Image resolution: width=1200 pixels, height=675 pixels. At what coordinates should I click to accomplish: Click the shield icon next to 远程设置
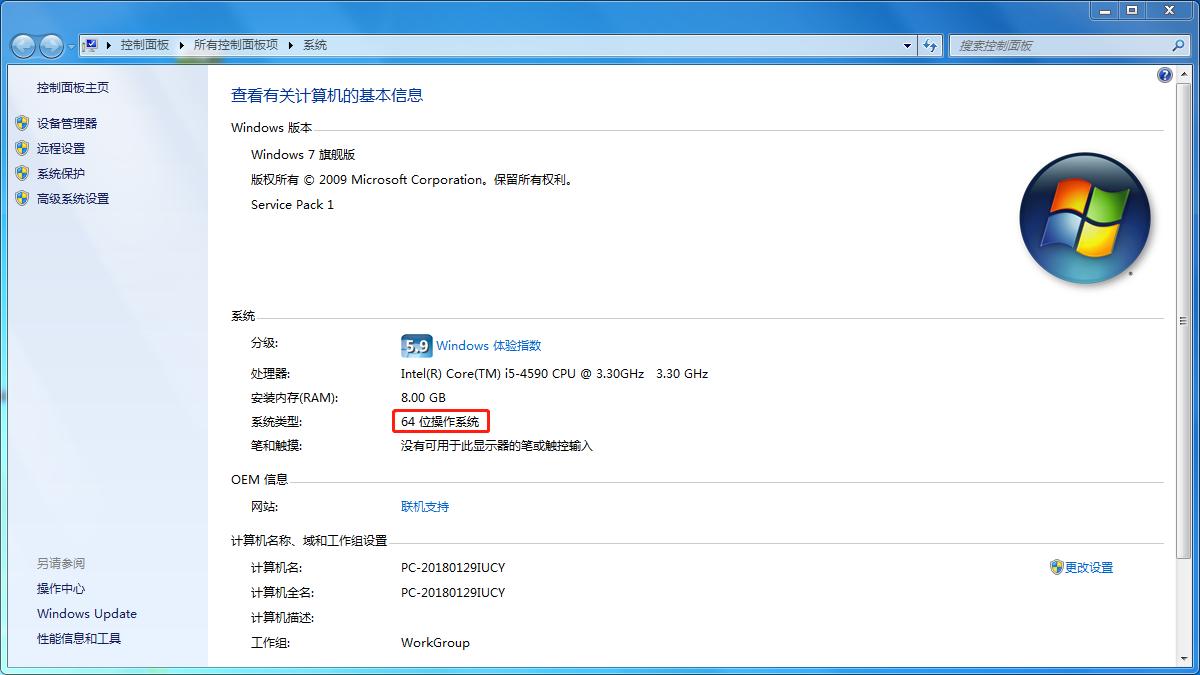[22, 148]
